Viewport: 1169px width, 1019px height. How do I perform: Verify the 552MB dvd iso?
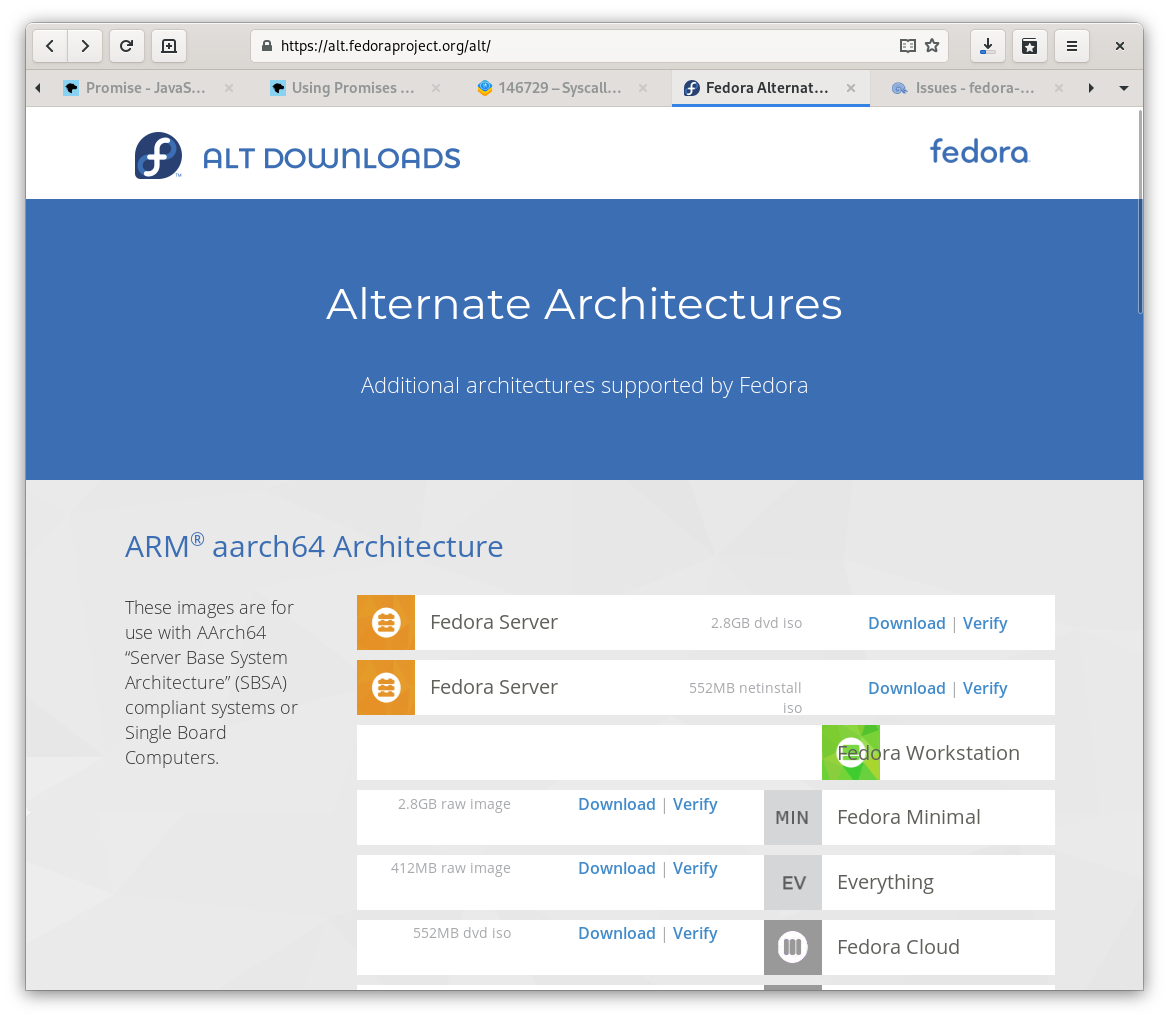coord(695,933)
